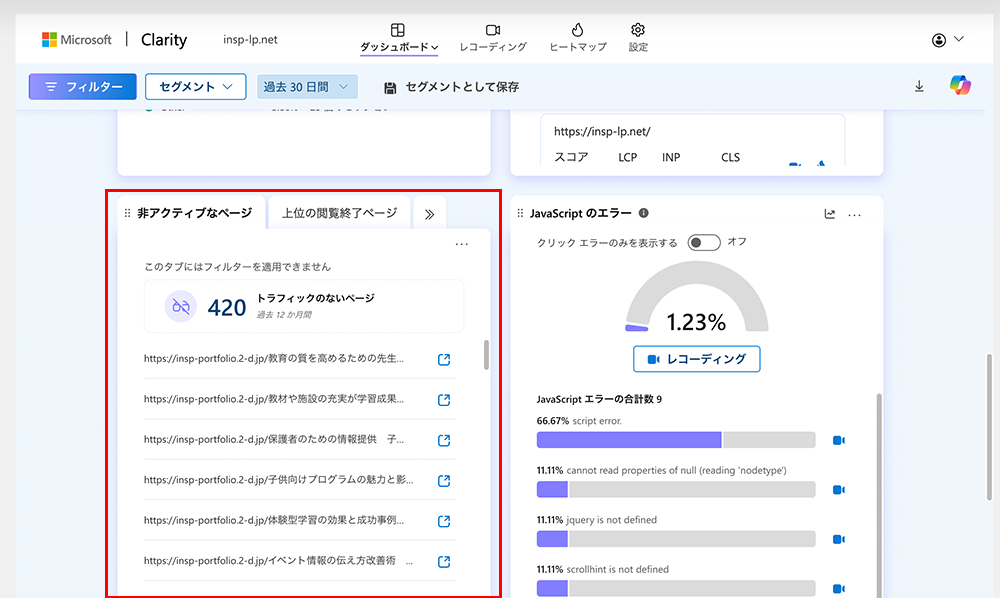Open the account profile menu
Image resolution: width=1000 pixels, height=598 pixels.
(x=947, y=40)
